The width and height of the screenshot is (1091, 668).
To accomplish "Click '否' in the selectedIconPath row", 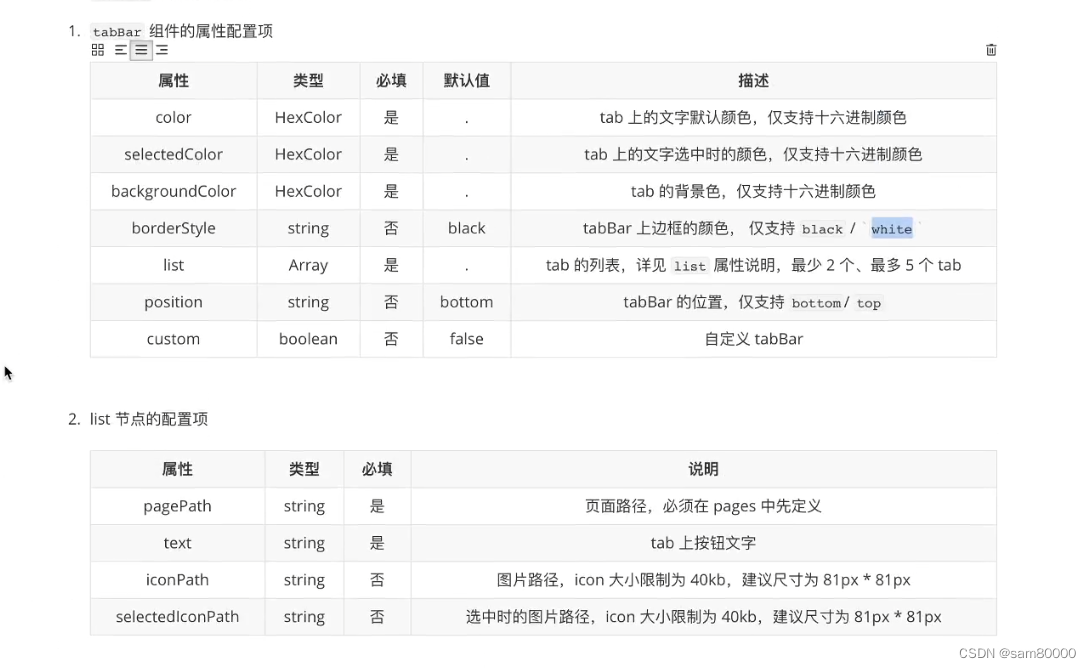I will point(377,617).
